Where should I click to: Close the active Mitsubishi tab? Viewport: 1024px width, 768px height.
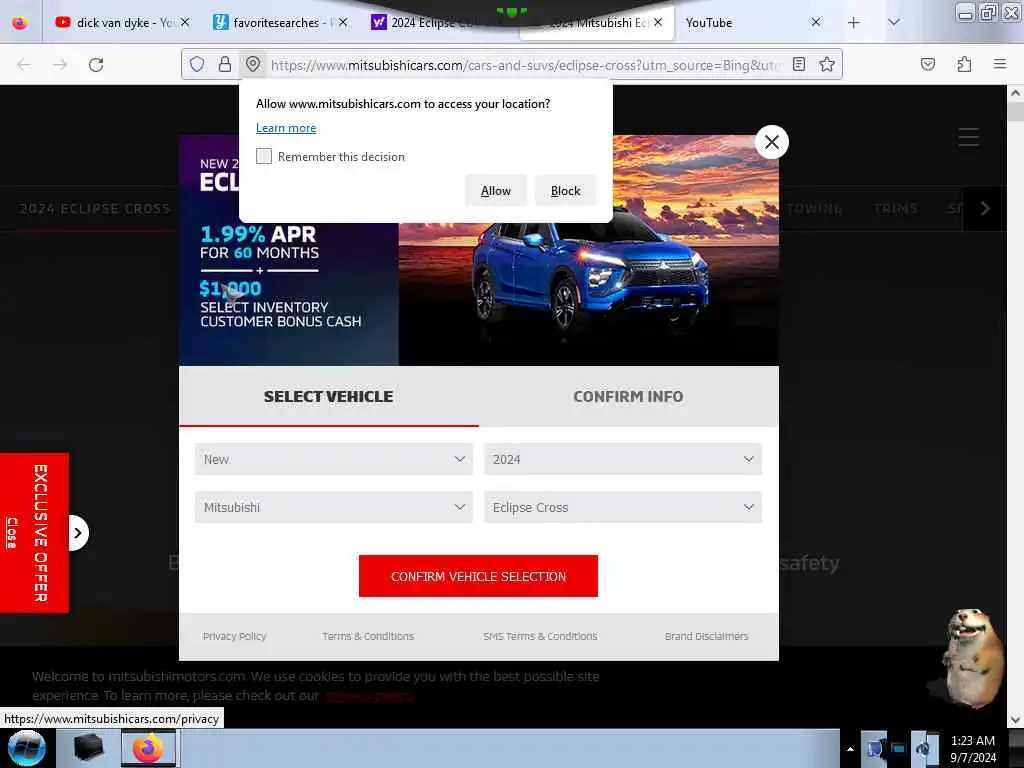[658, 22]
